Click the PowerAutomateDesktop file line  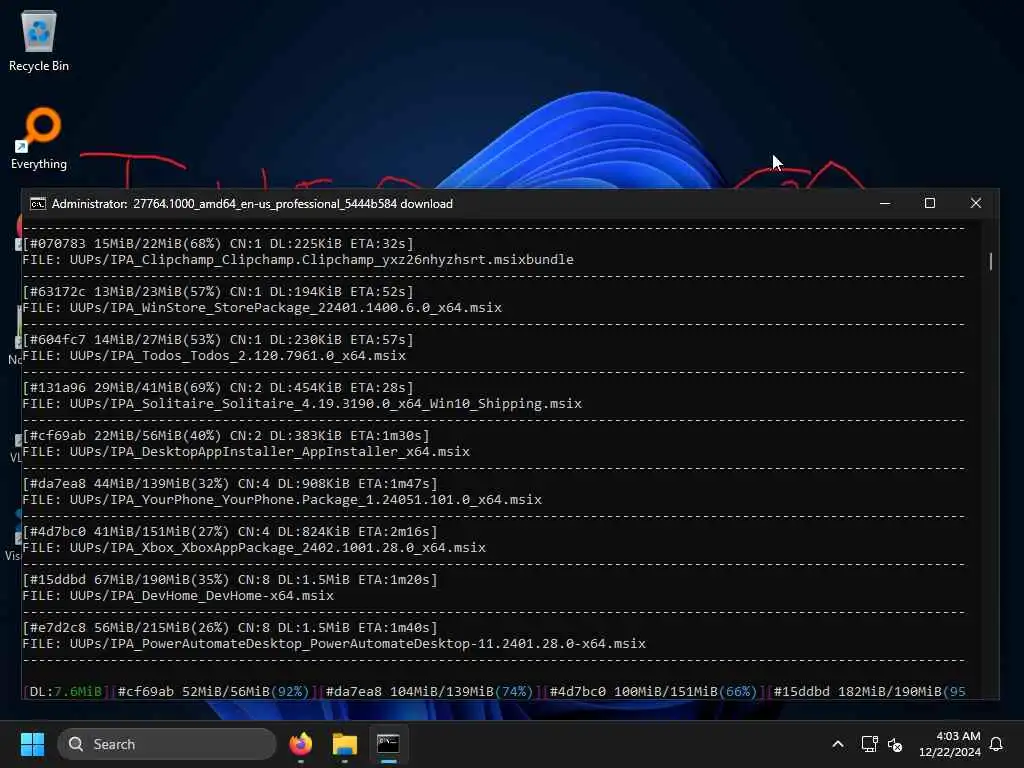coord(334,643)
